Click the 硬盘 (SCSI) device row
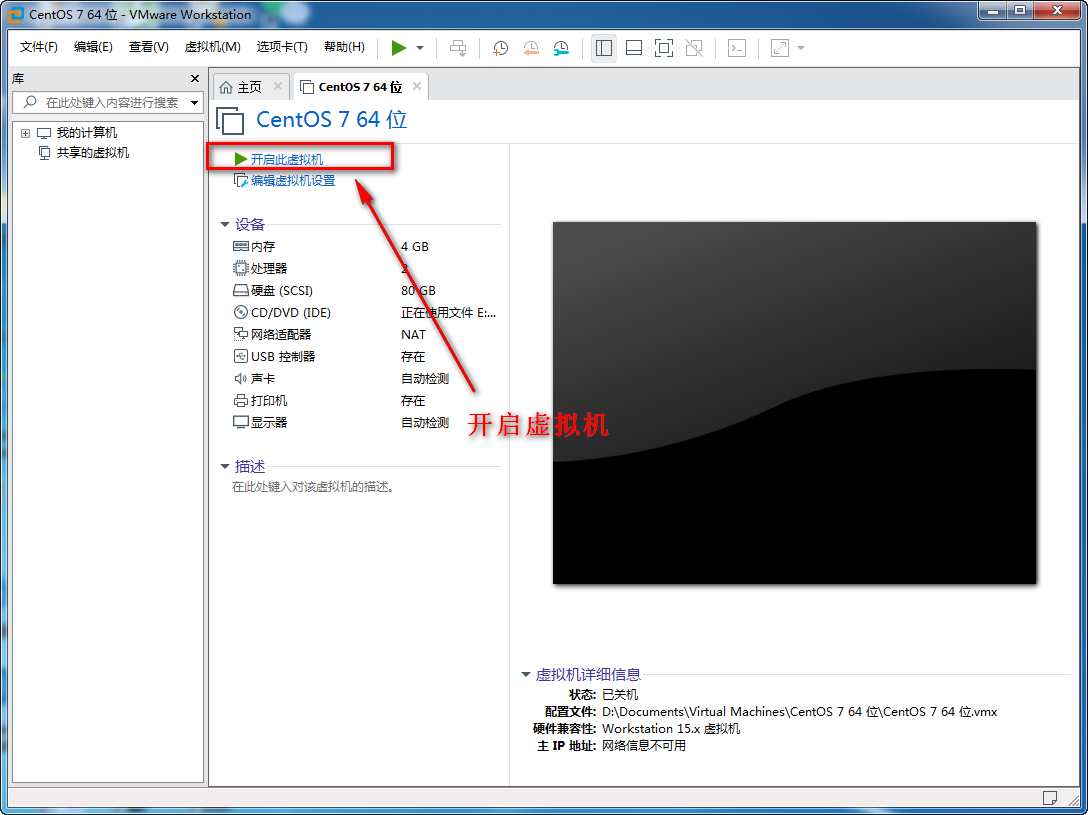The height and width of the screenshot is (815, 1088). pyautogui.click(x=364, y=291)
